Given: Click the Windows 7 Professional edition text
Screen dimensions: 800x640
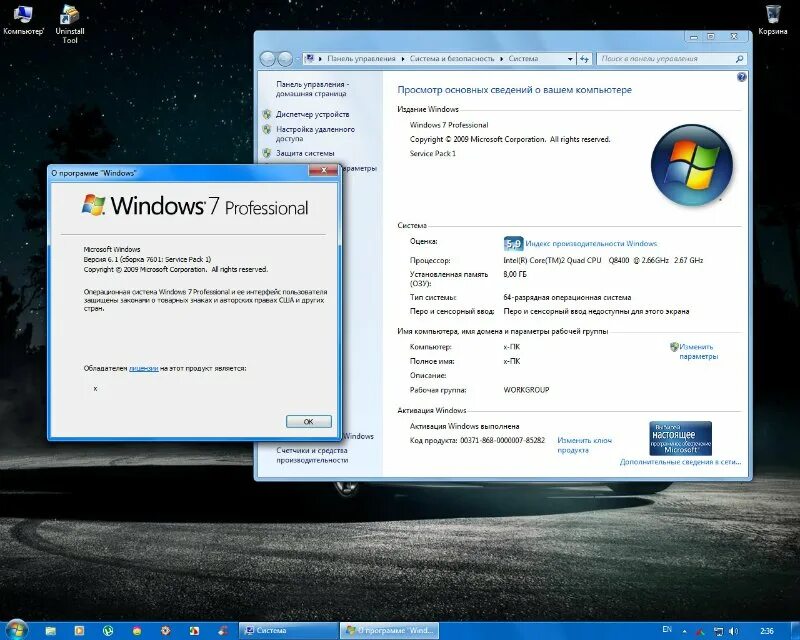Looking at the screenshot, I should point(448,125).
